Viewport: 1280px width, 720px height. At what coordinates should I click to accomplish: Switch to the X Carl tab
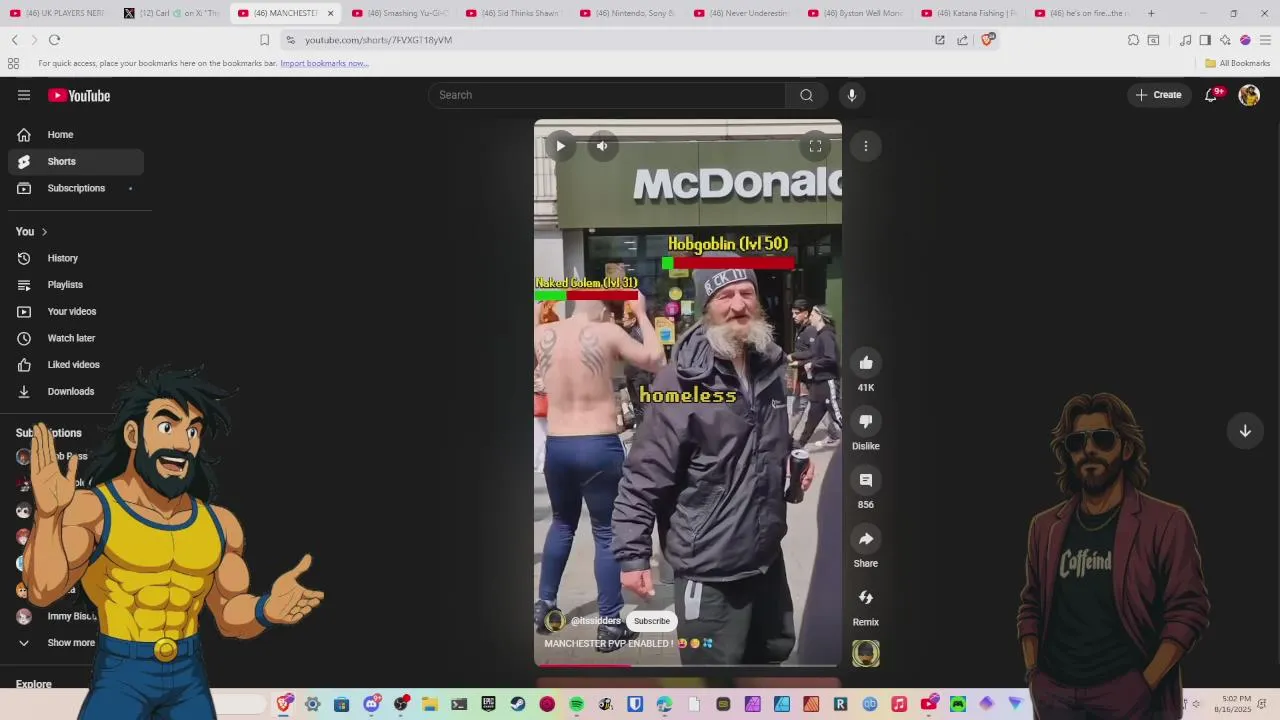(x=172, y=13)
